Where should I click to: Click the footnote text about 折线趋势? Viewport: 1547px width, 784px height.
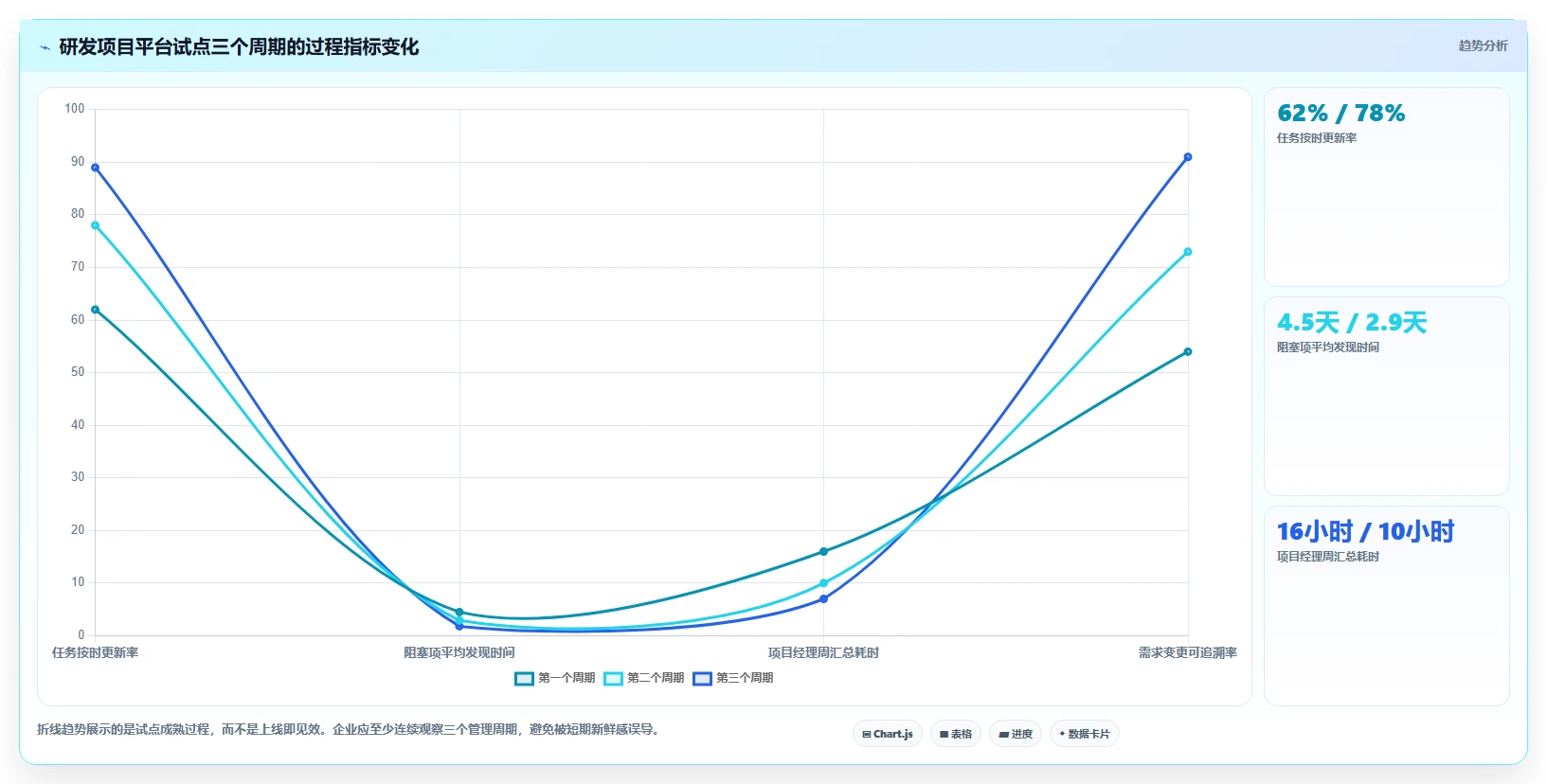tap(350, 729)
